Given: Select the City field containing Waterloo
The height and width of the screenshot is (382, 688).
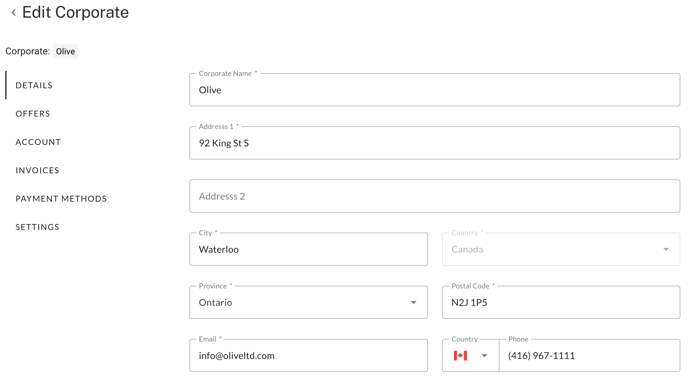Looking at the screenshot, I should pyautogui.click(x=308, y=249).
